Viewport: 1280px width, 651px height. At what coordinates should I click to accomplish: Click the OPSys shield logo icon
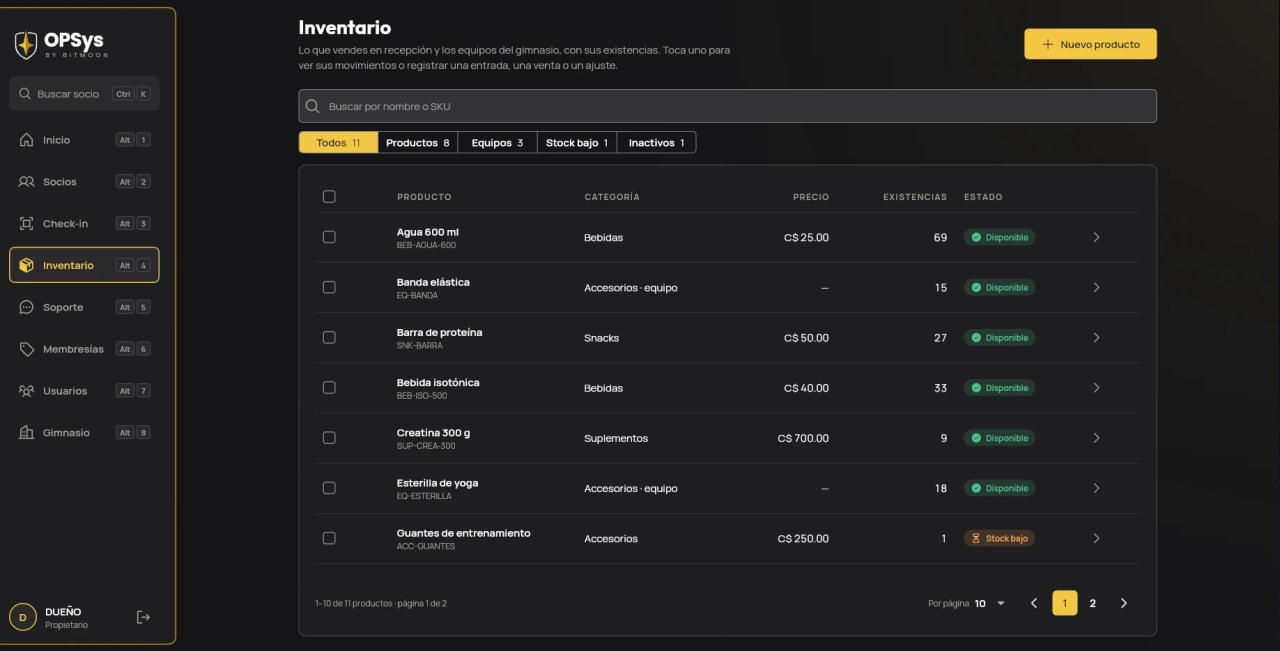(x=26, y=45)
